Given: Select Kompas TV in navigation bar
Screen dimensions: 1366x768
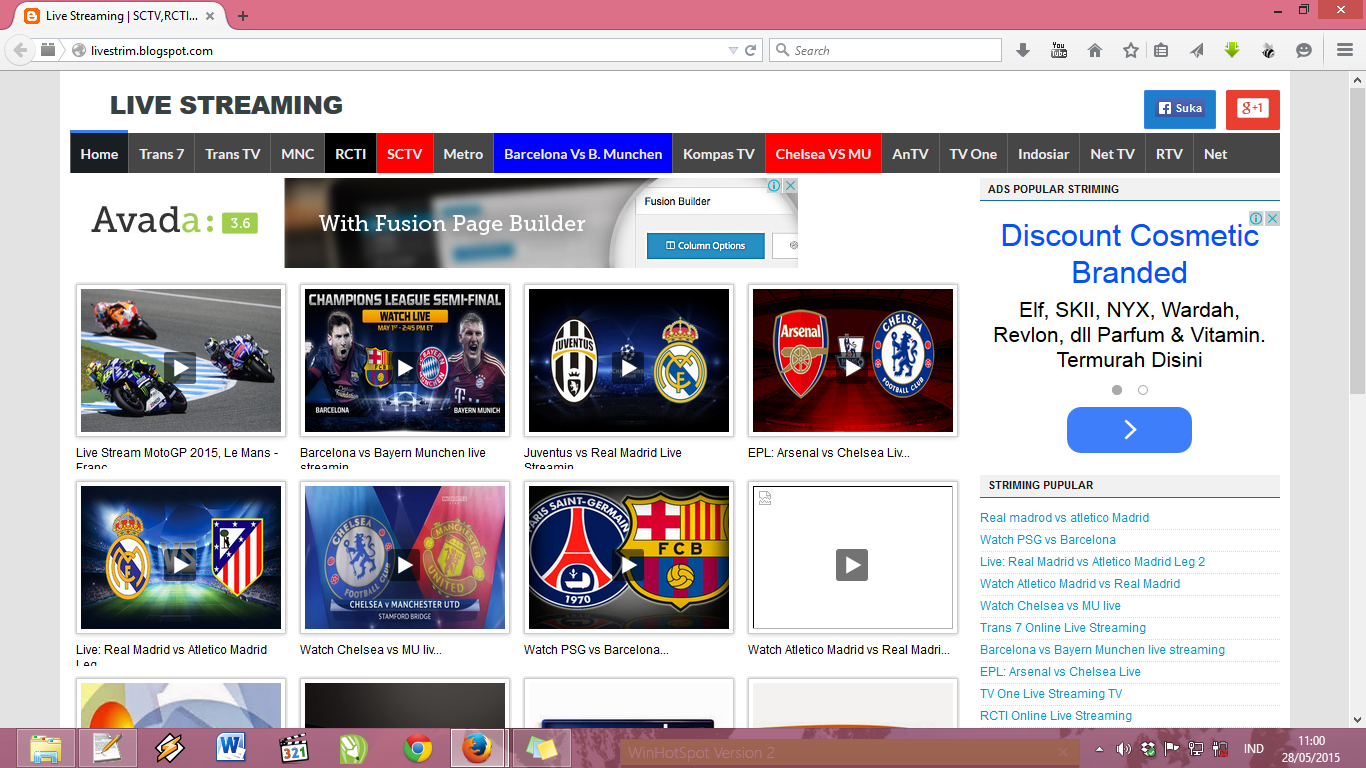Looking at the screenshot, I should (x=719, y=154).
